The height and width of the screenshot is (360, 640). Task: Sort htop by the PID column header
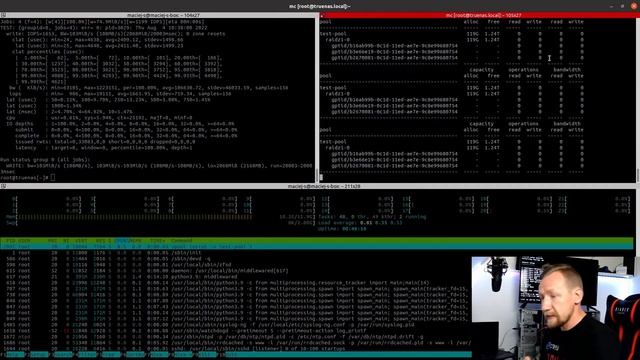coord(11,240)
